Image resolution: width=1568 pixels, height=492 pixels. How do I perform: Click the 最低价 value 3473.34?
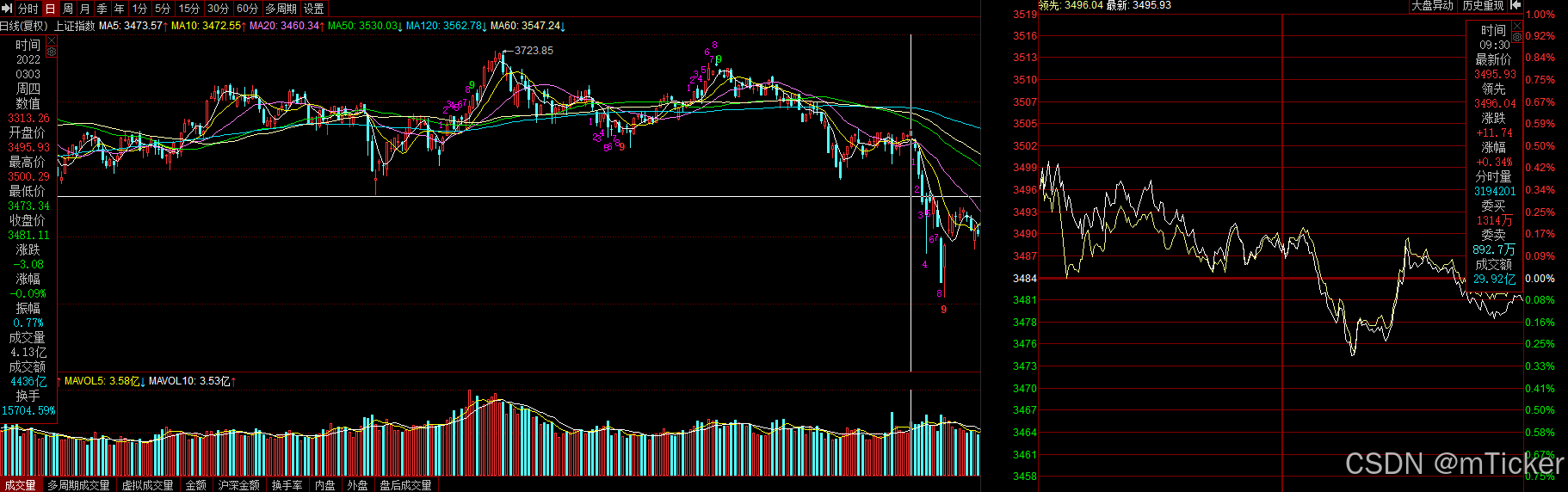point(28,206)
